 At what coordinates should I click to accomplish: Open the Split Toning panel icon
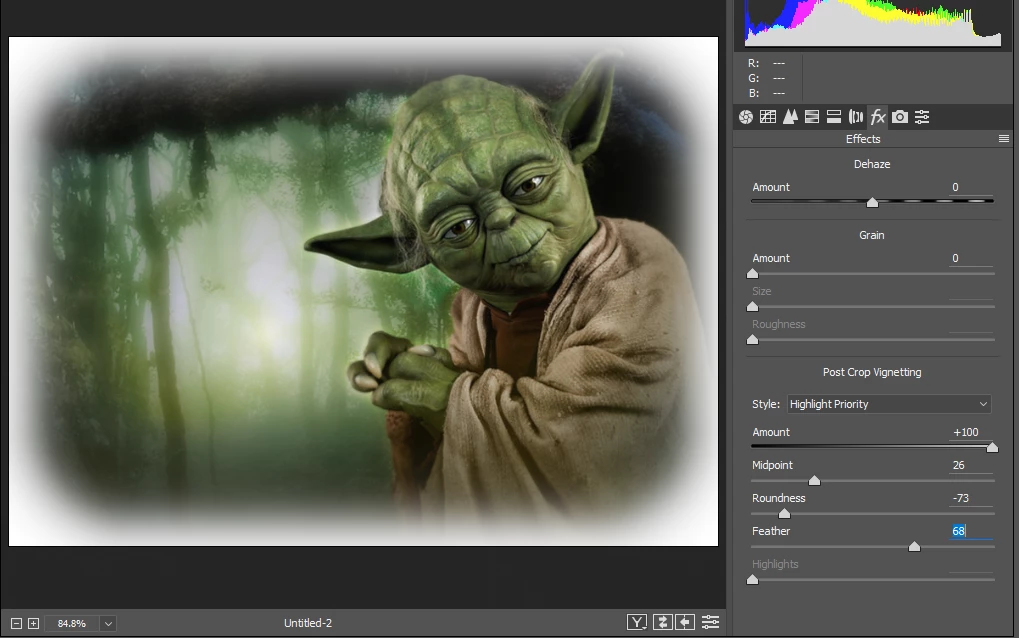(834, 117)
